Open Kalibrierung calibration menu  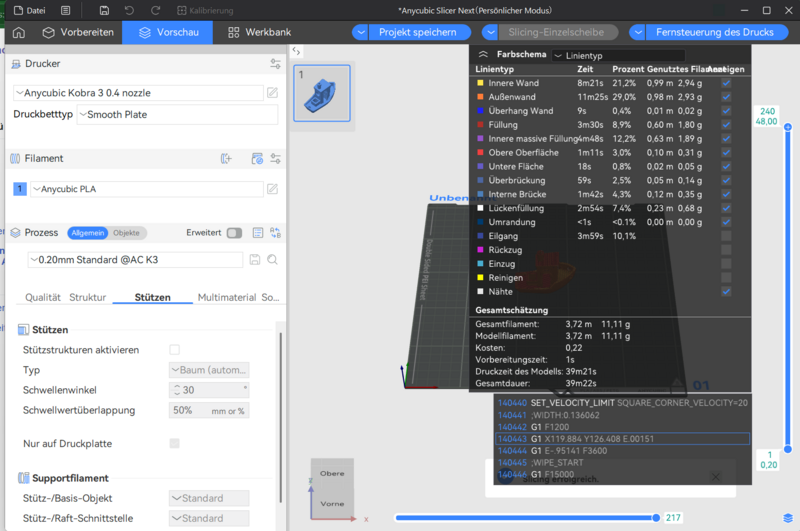[205, 10]
